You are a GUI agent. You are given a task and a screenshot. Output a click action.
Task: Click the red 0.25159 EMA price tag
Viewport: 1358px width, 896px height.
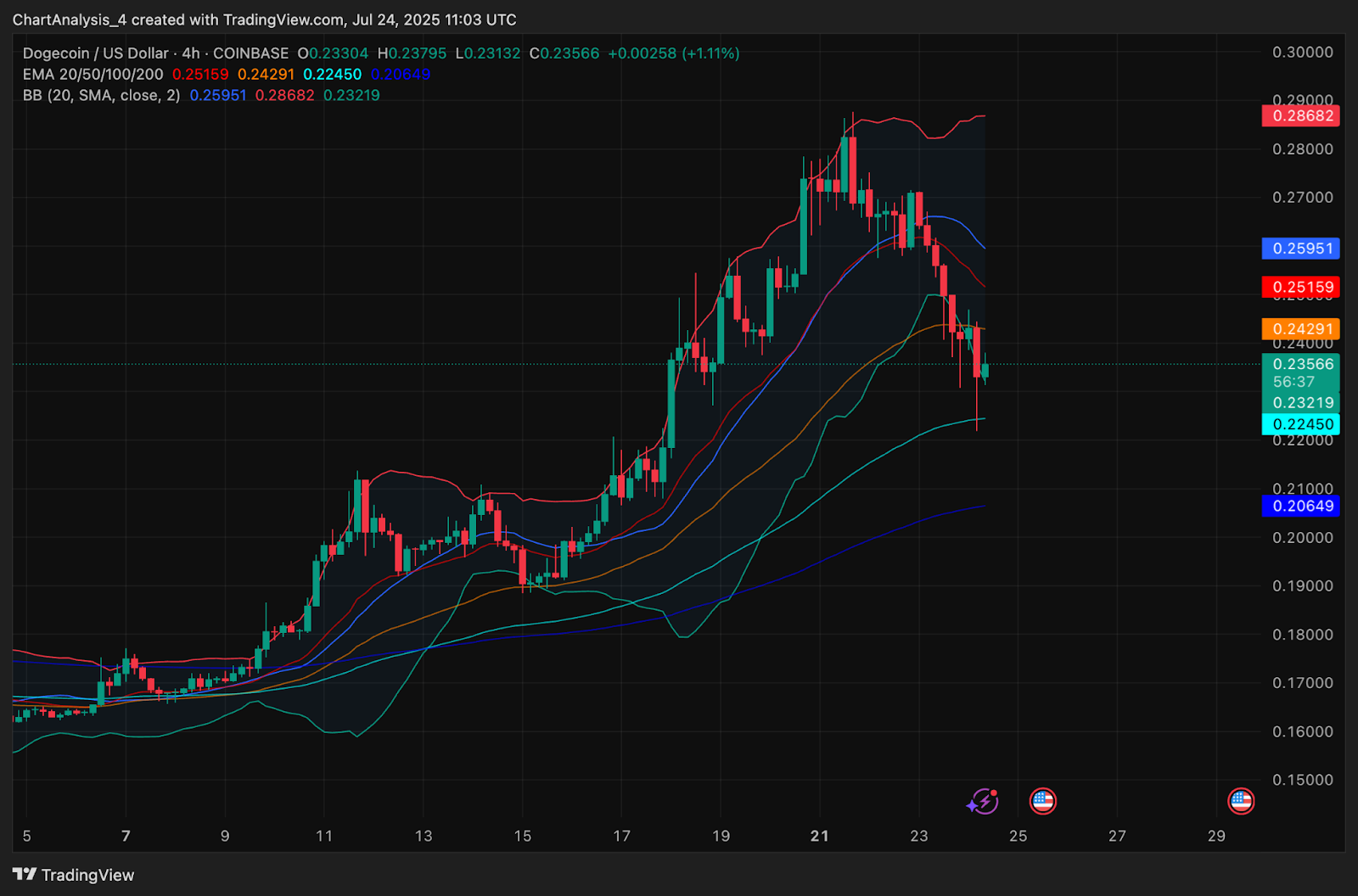tap(1300, 287)
